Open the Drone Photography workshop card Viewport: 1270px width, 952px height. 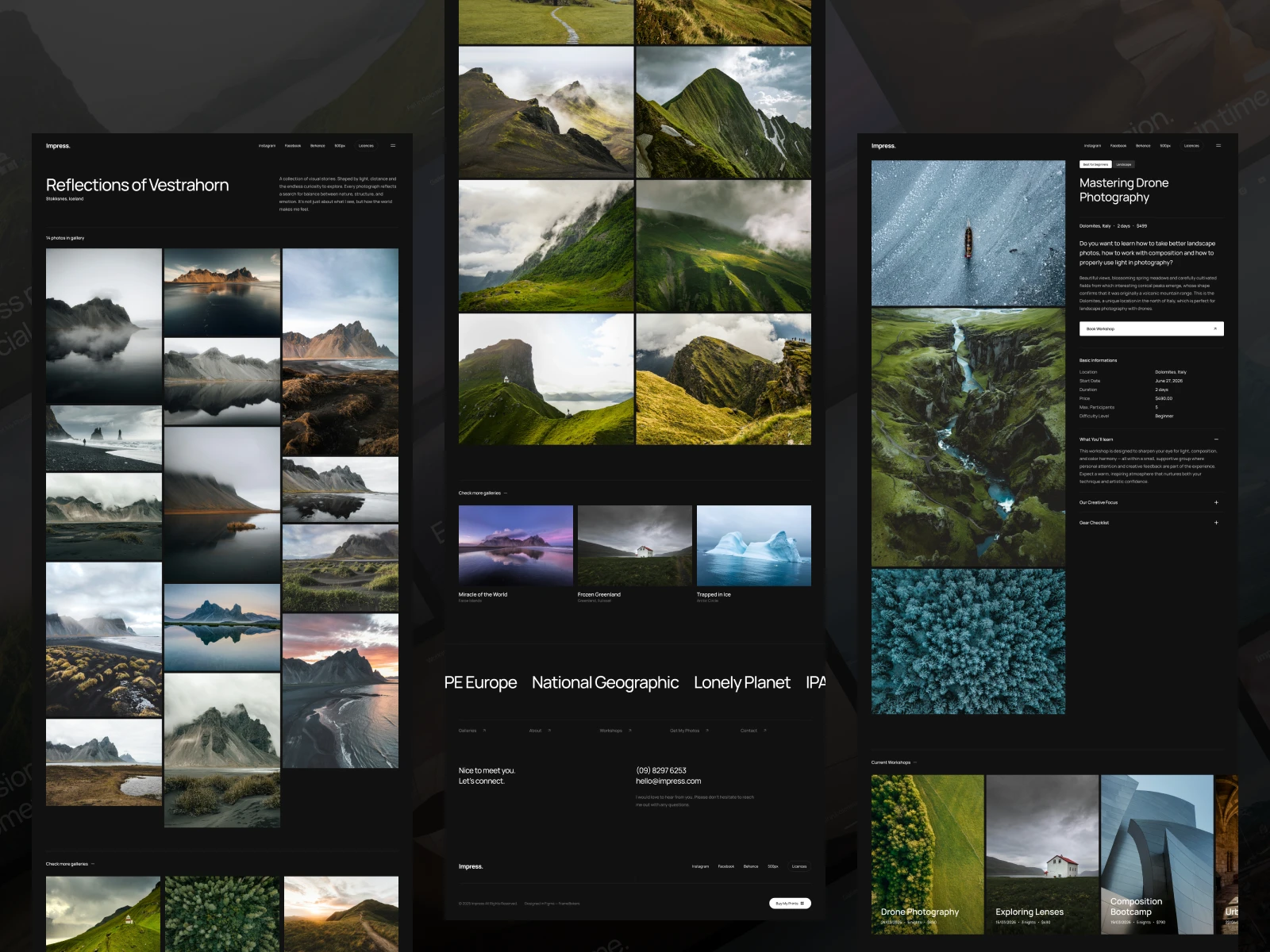click(928, 854)
